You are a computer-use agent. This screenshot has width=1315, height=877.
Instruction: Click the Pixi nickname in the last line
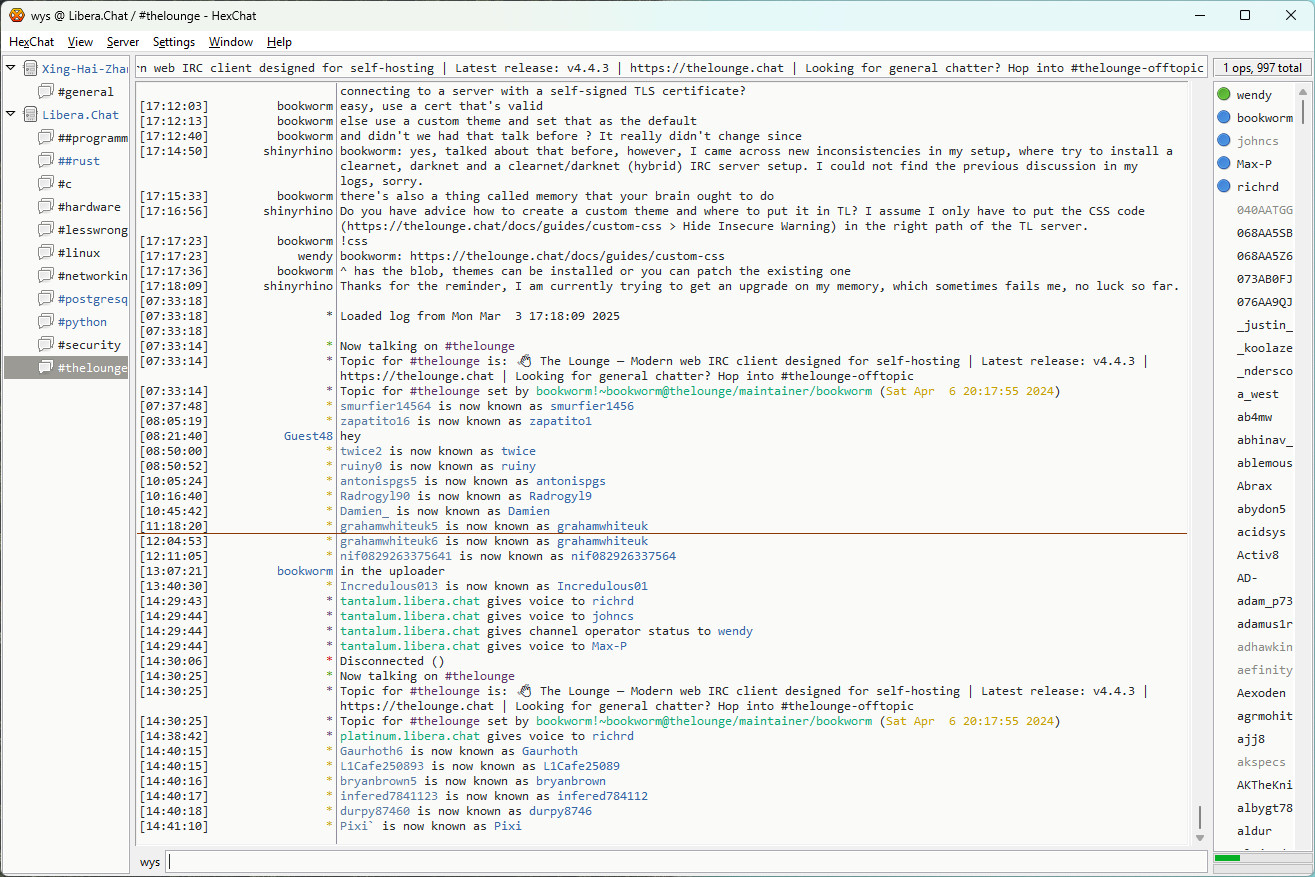(x=508, y=826)
